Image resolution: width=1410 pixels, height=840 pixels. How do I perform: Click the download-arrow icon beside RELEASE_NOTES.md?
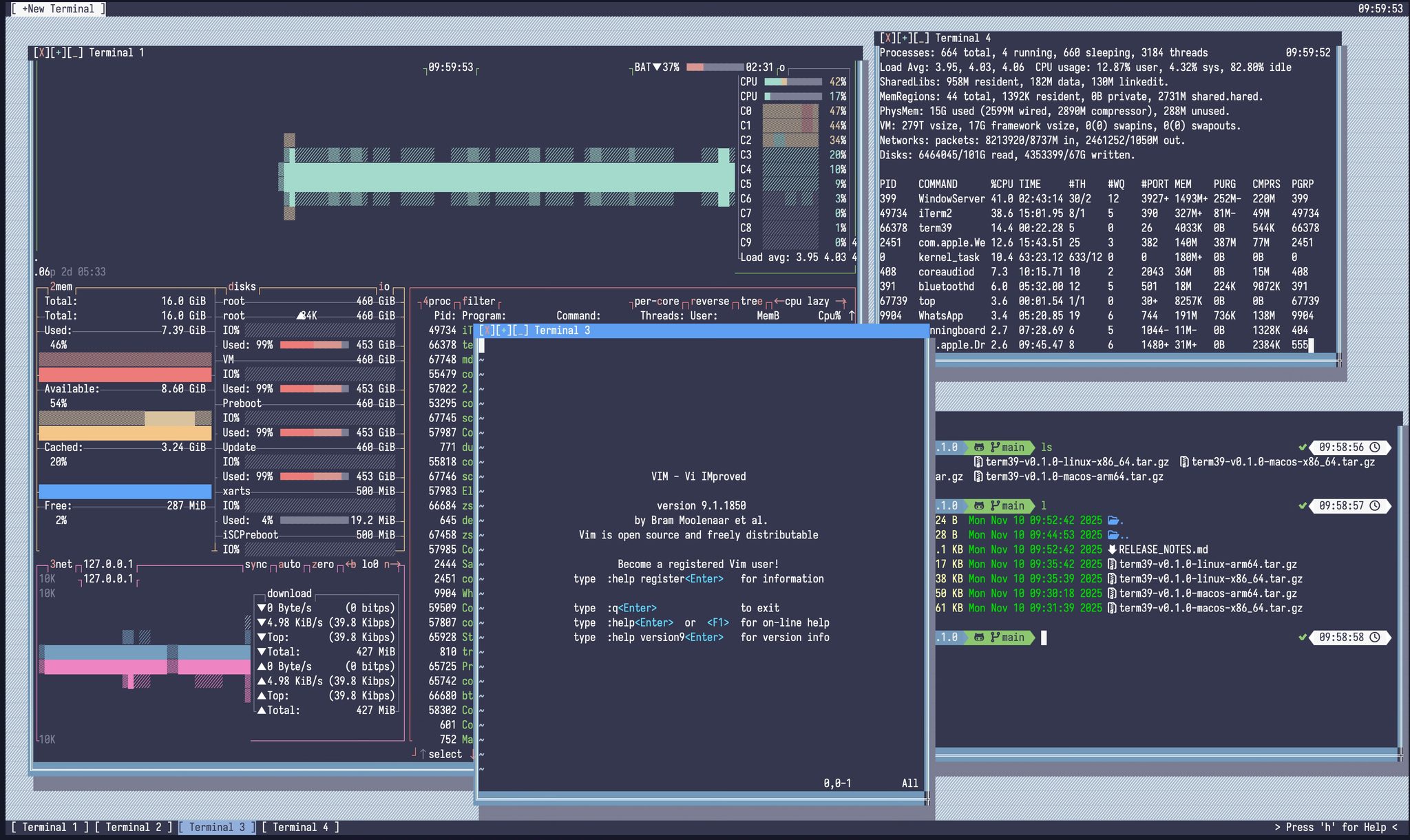click(1112, 549)
